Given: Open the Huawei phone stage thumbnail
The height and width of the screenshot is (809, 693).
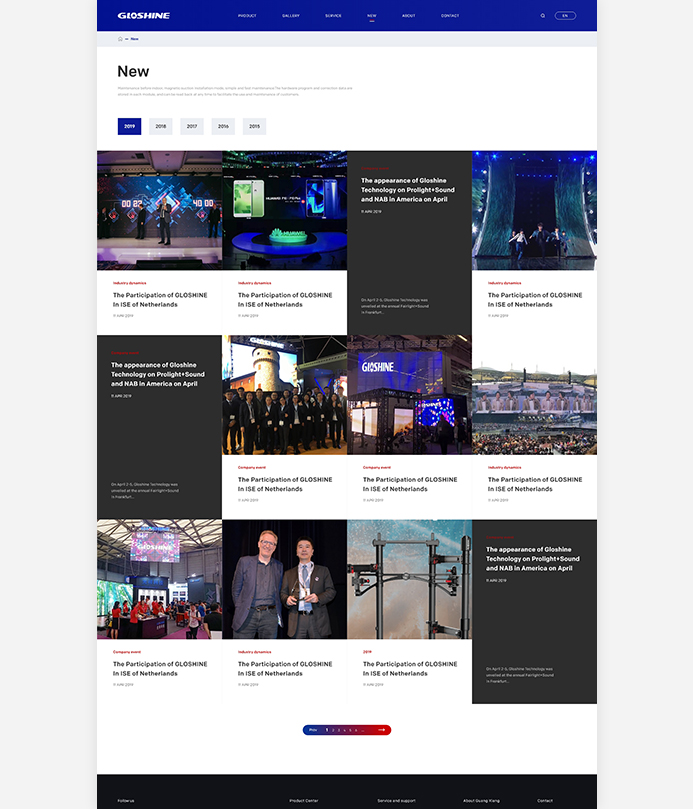Looking at the screenshot, I should pyautogui.click(x=284, y=210).
